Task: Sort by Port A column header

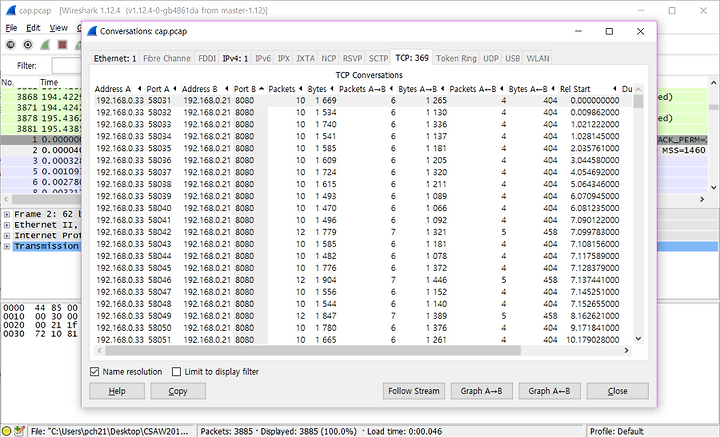Action: [x=161, y=89]
